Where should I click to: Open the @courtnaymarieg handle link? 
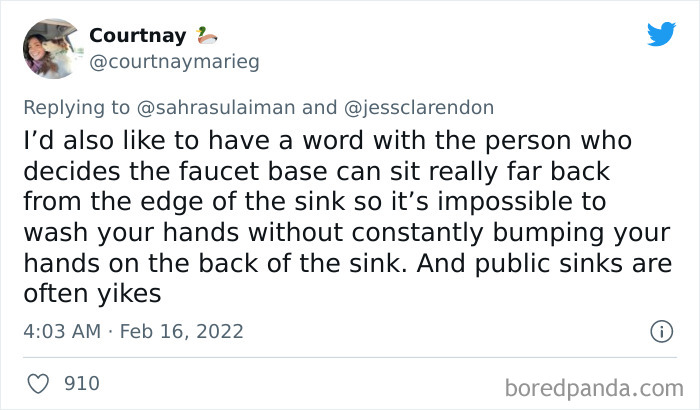pyautogui.click(x=174, y=62)
